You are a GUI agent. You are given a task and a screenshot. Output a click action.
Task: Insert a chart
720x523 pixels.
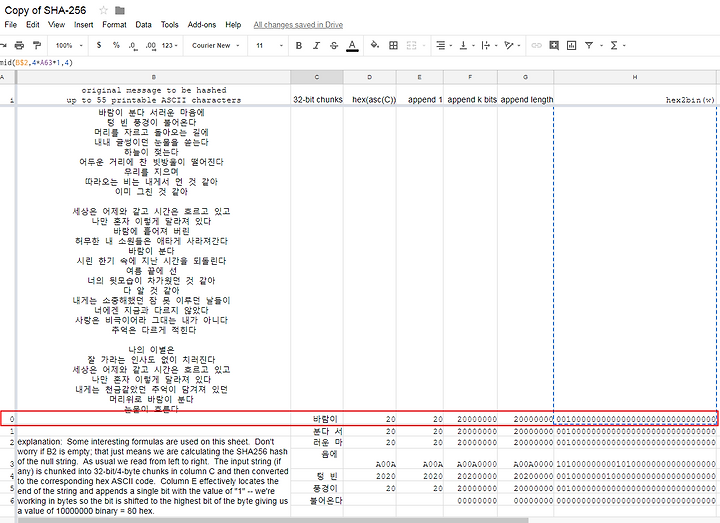tap(571, 45)
